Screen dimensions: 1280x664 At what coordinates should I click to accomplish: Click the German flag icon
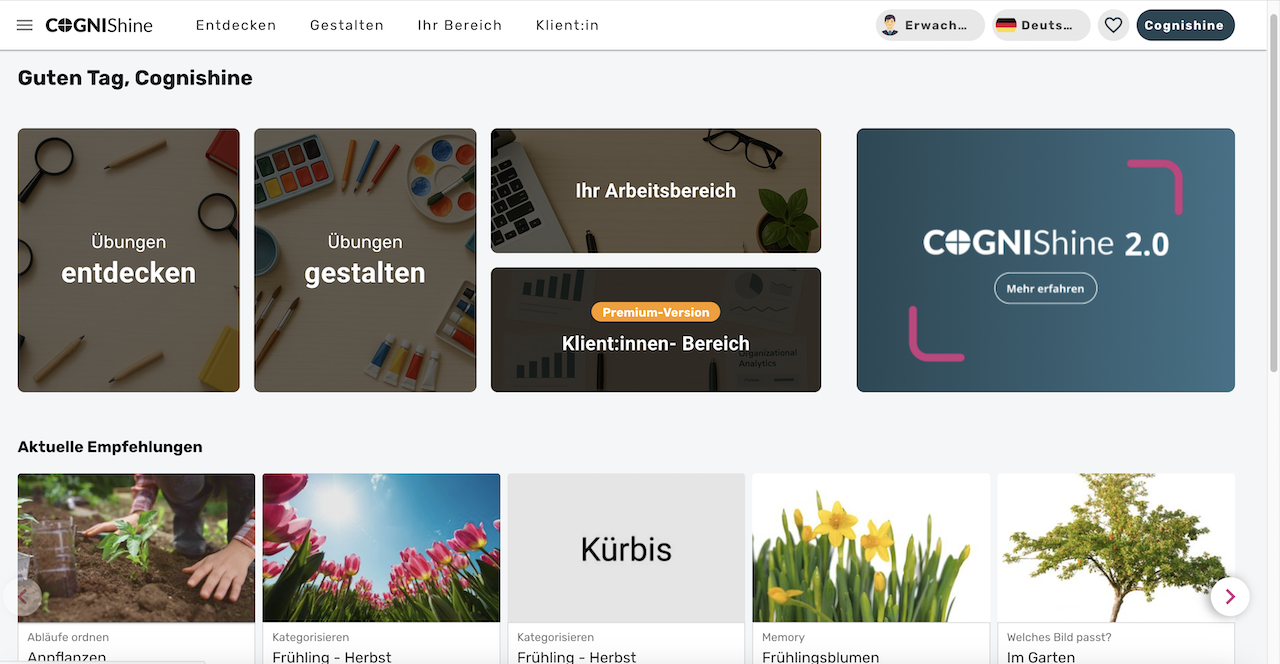point(1006,25)
